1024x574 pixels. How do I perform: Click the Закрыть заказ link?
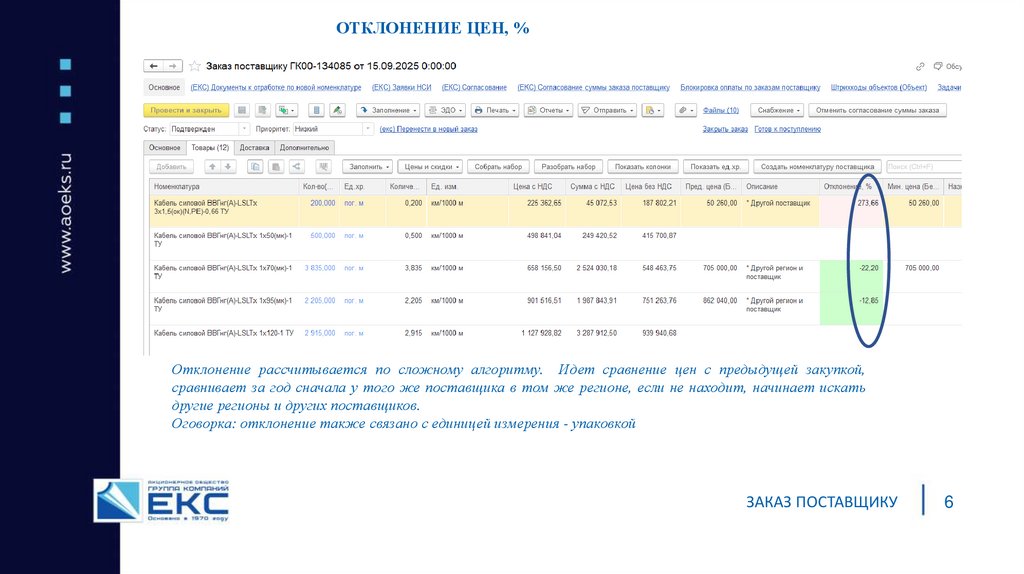pyautogui.click(x=725, y=129)
